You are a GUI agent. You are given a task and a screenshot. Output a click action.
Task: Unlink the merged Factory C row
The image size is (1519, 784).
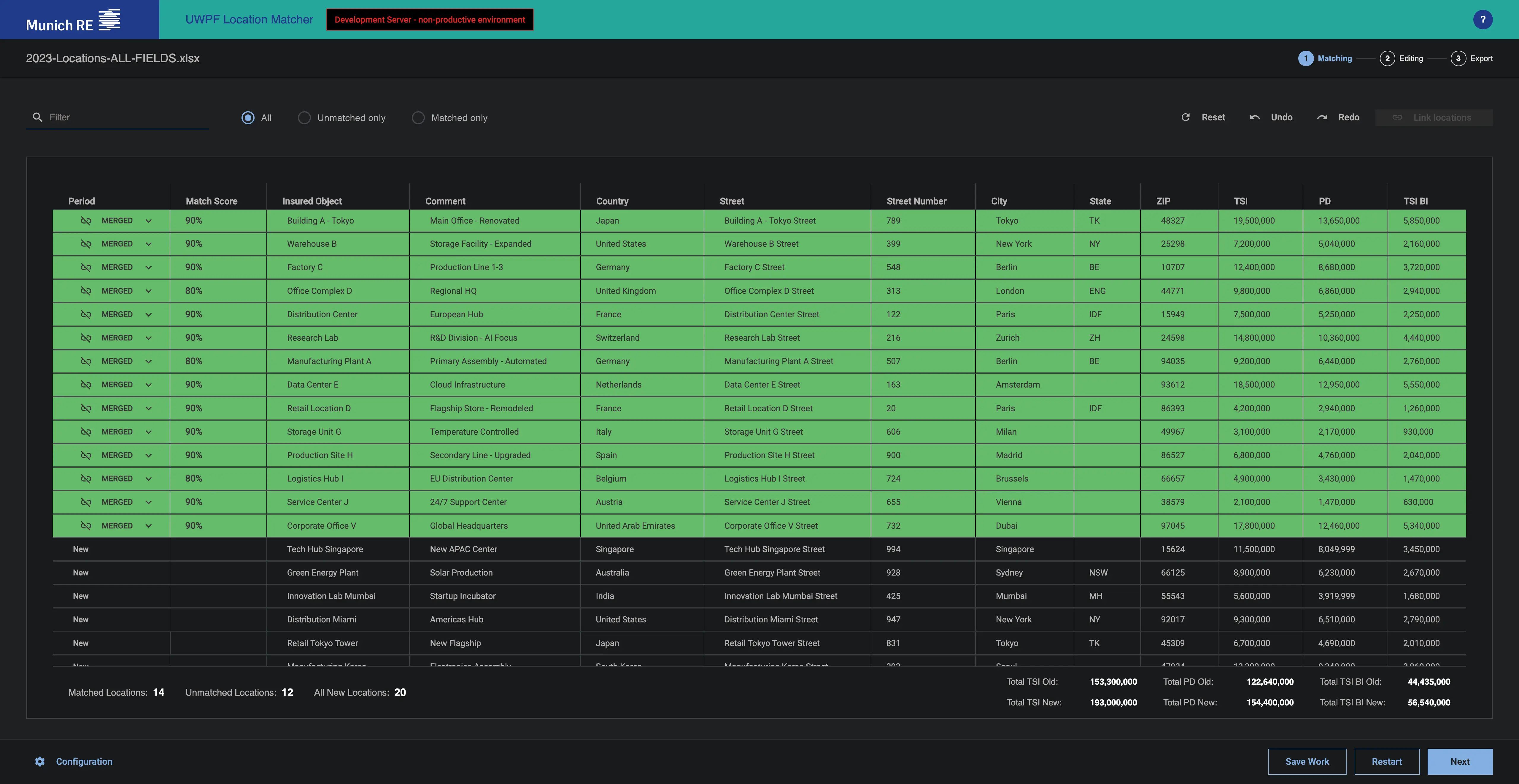(x=86, y=267)
